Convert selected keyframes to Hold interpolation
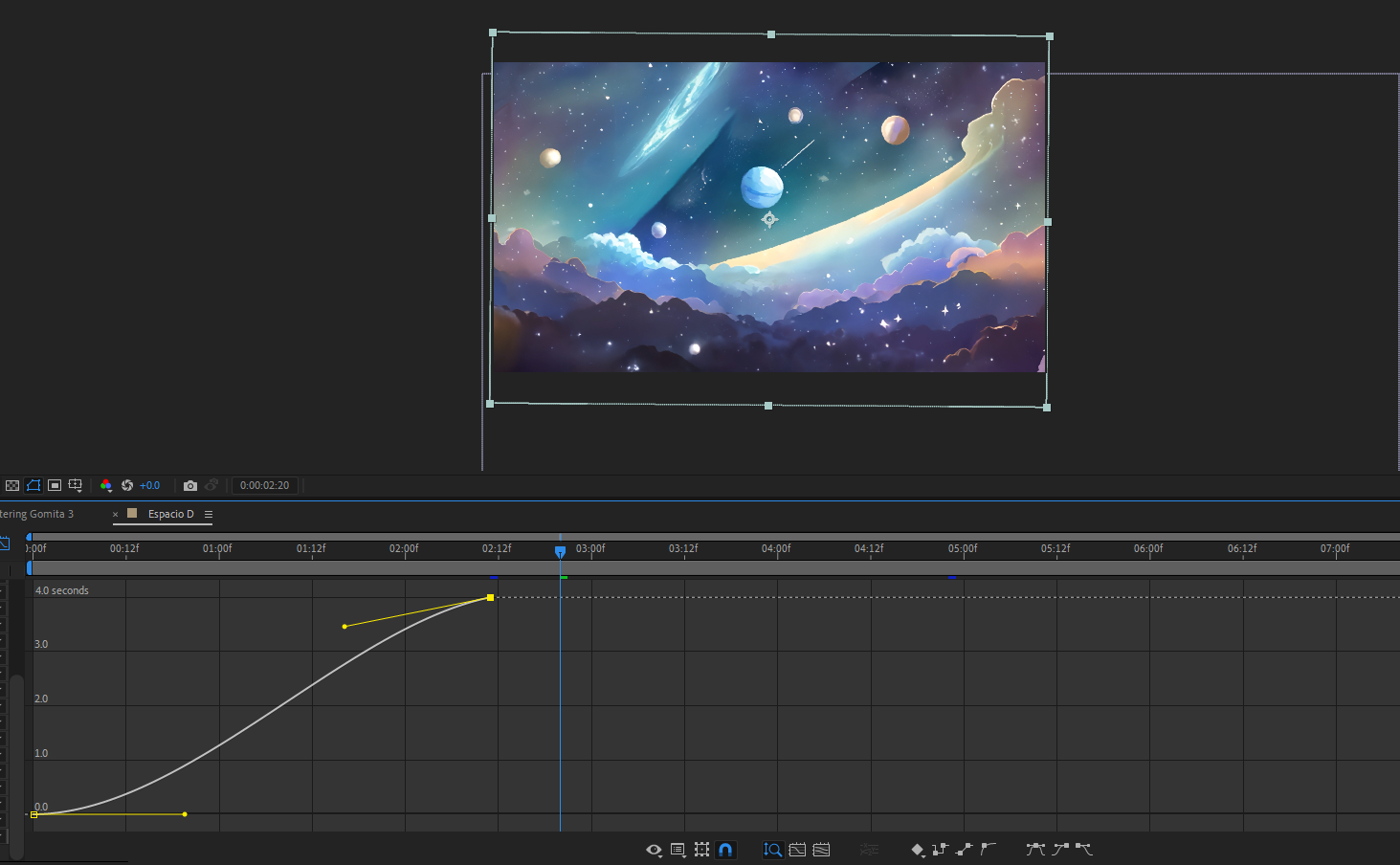Image resolution: width=1400 pixels, height=865 pixels. pyautogui.click(x=941, y=849)
